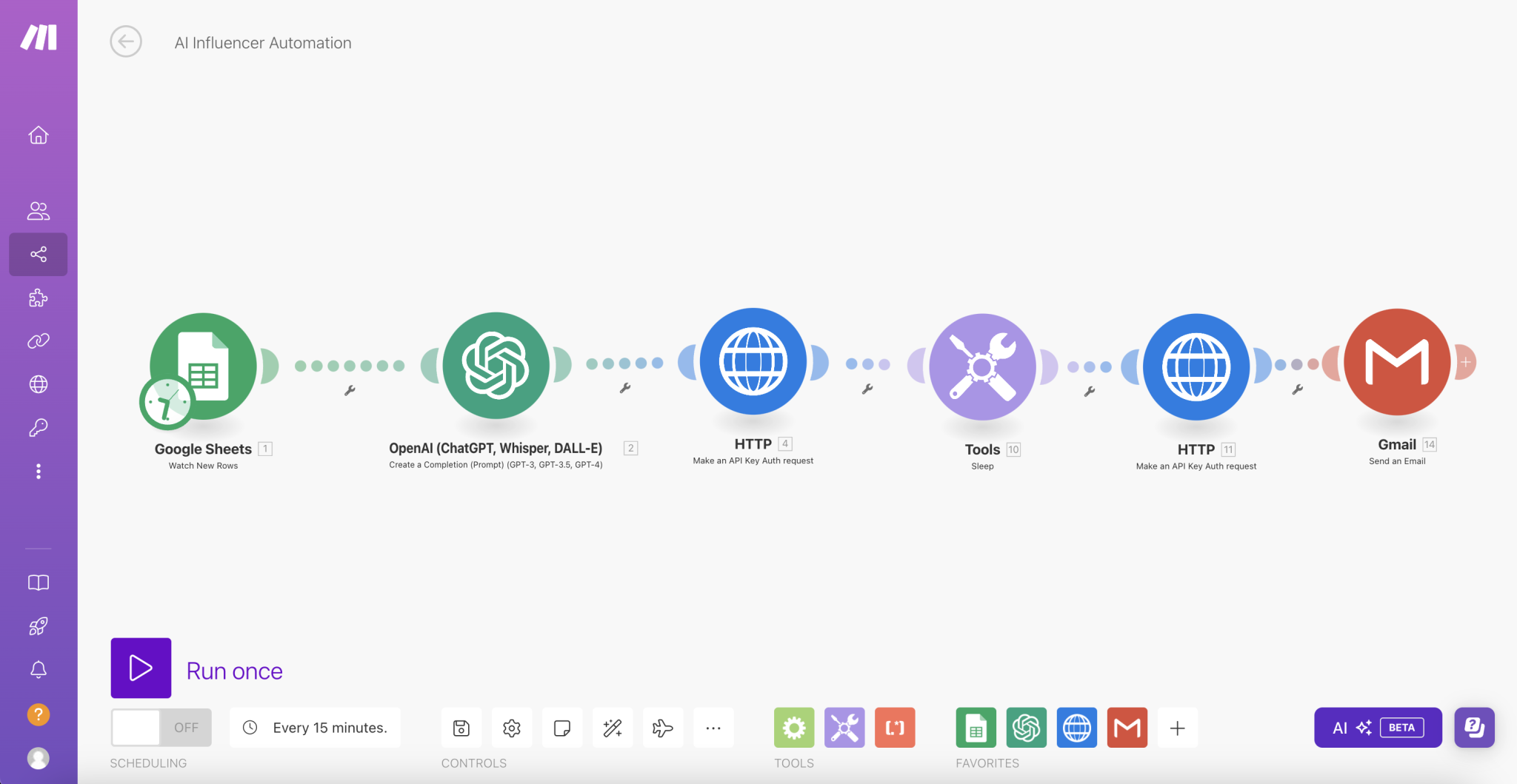
Task: Select HTTP globe in Favorites
Action: click(1076, 728)
